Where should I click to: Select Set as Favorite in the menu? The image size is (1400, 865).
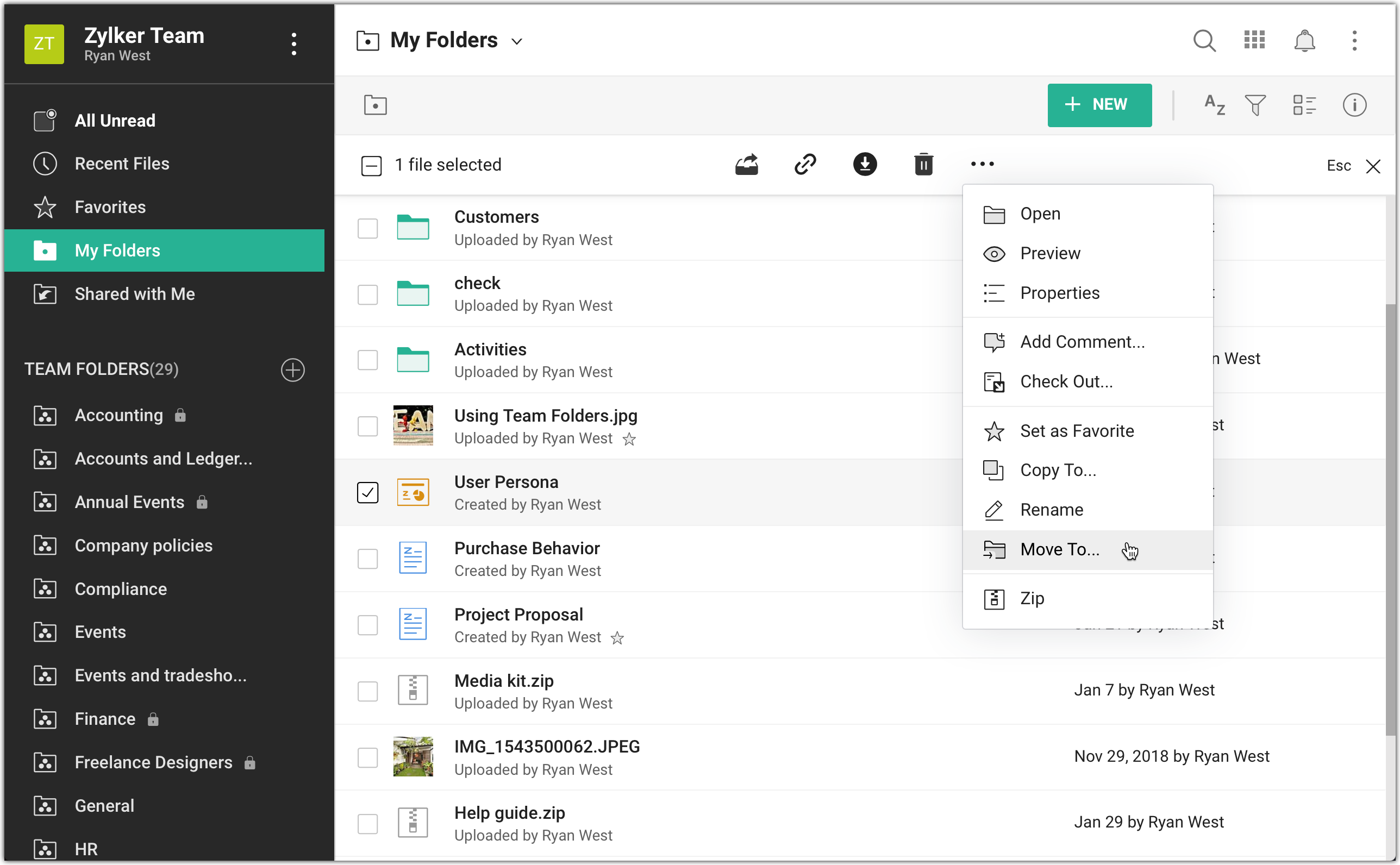pyautogui.click(x=1077, y=431)
